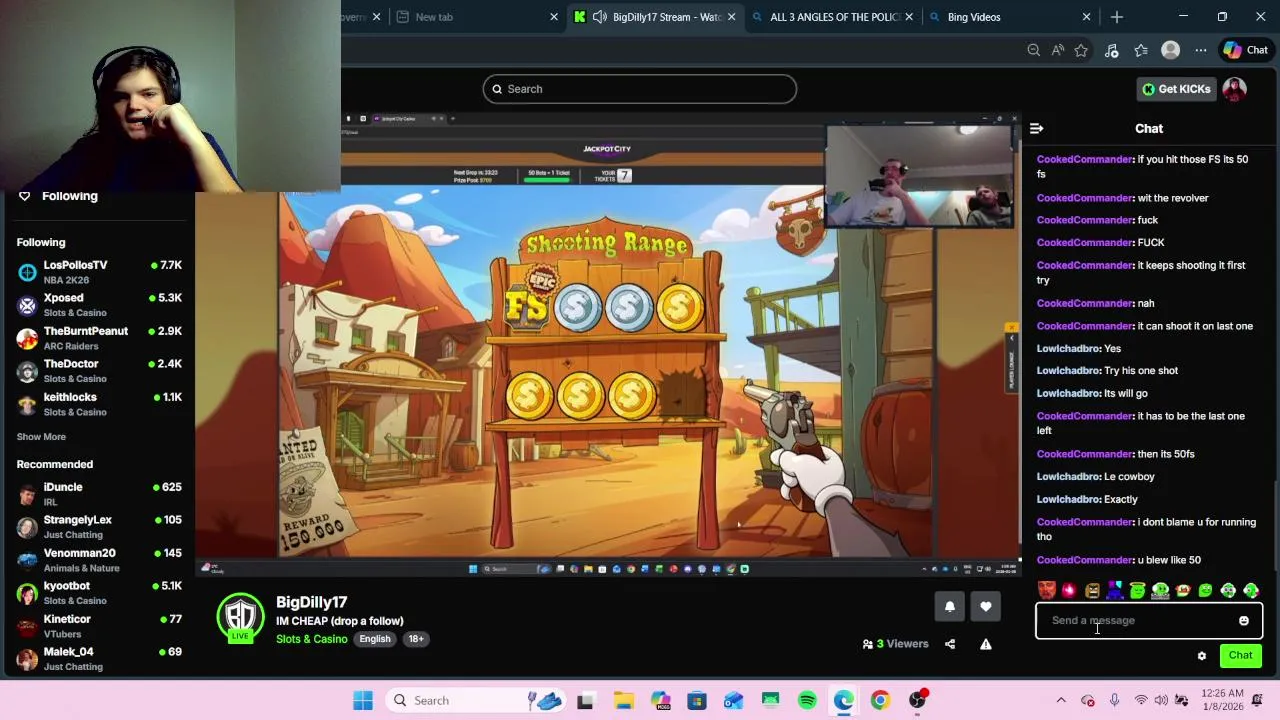The height and width of the screenshot is (720, 1280).
Task: Click BigDilly17 streamer avatar with LIVE badge
Action: (240, 618)
